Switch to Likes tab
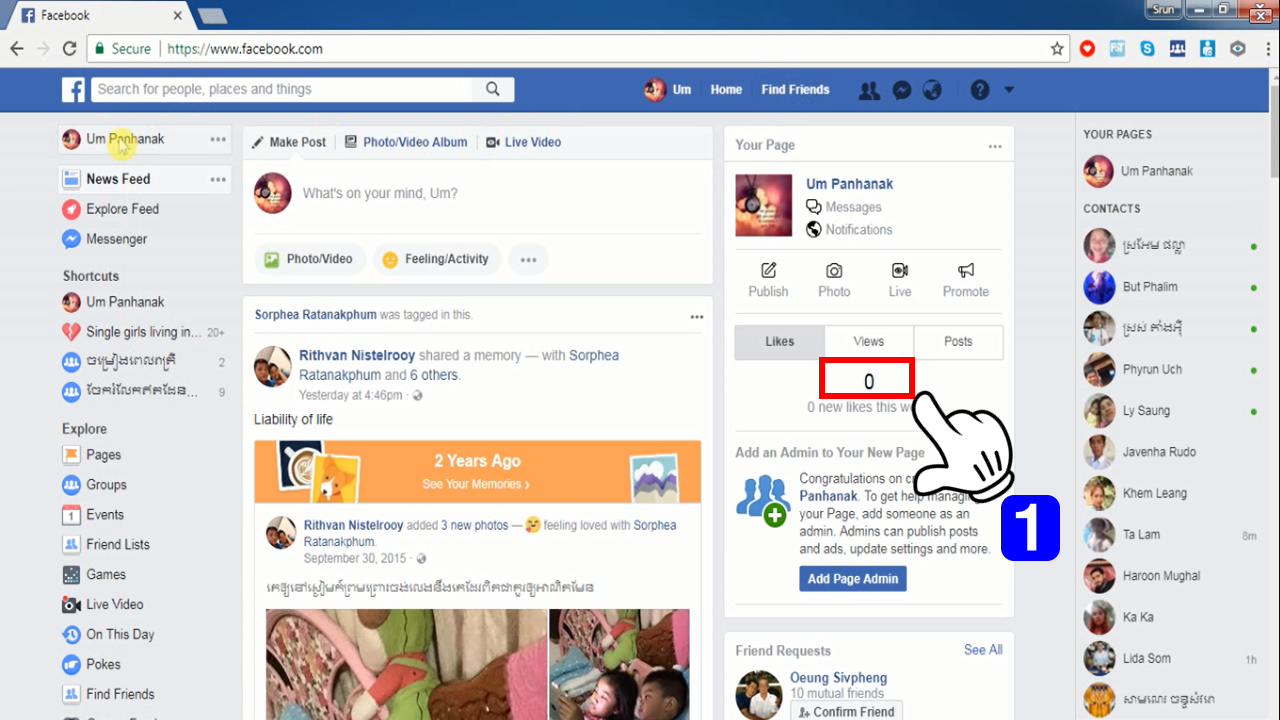 780,341
